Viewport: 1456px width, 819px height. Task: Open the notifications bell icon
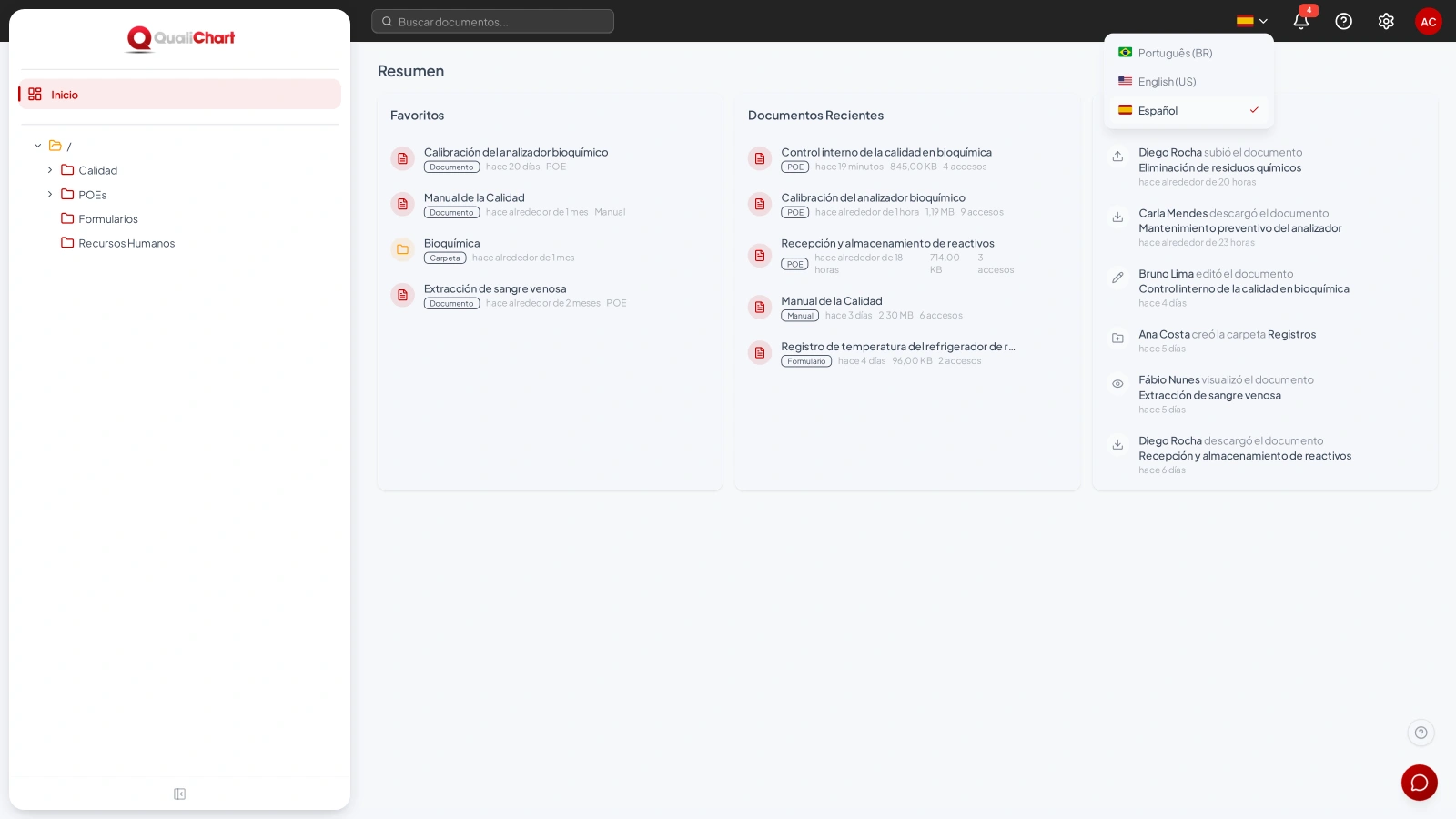(x=1301, y=21)
